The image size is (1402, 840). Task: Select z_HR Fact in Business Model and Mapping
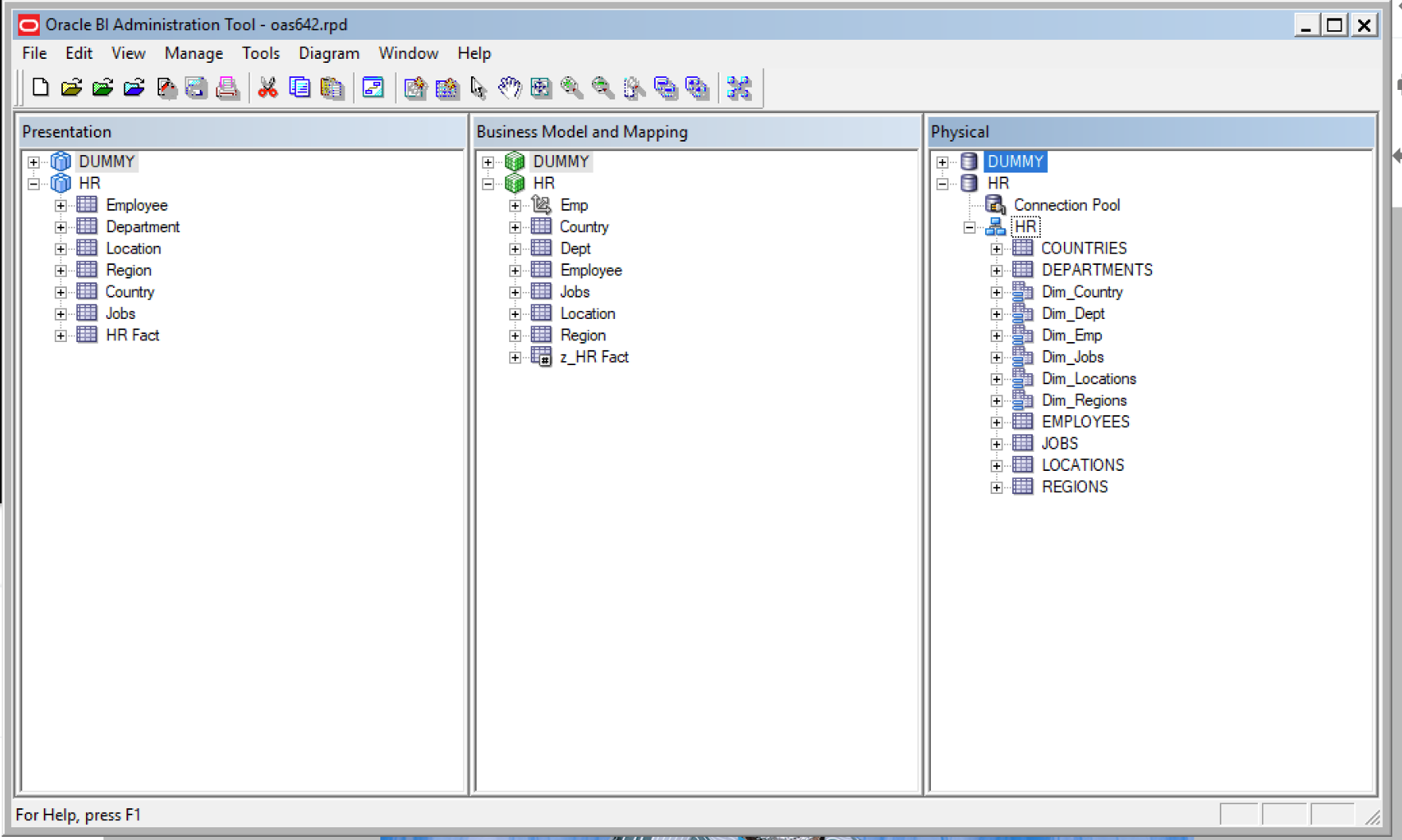click(594, 356)
